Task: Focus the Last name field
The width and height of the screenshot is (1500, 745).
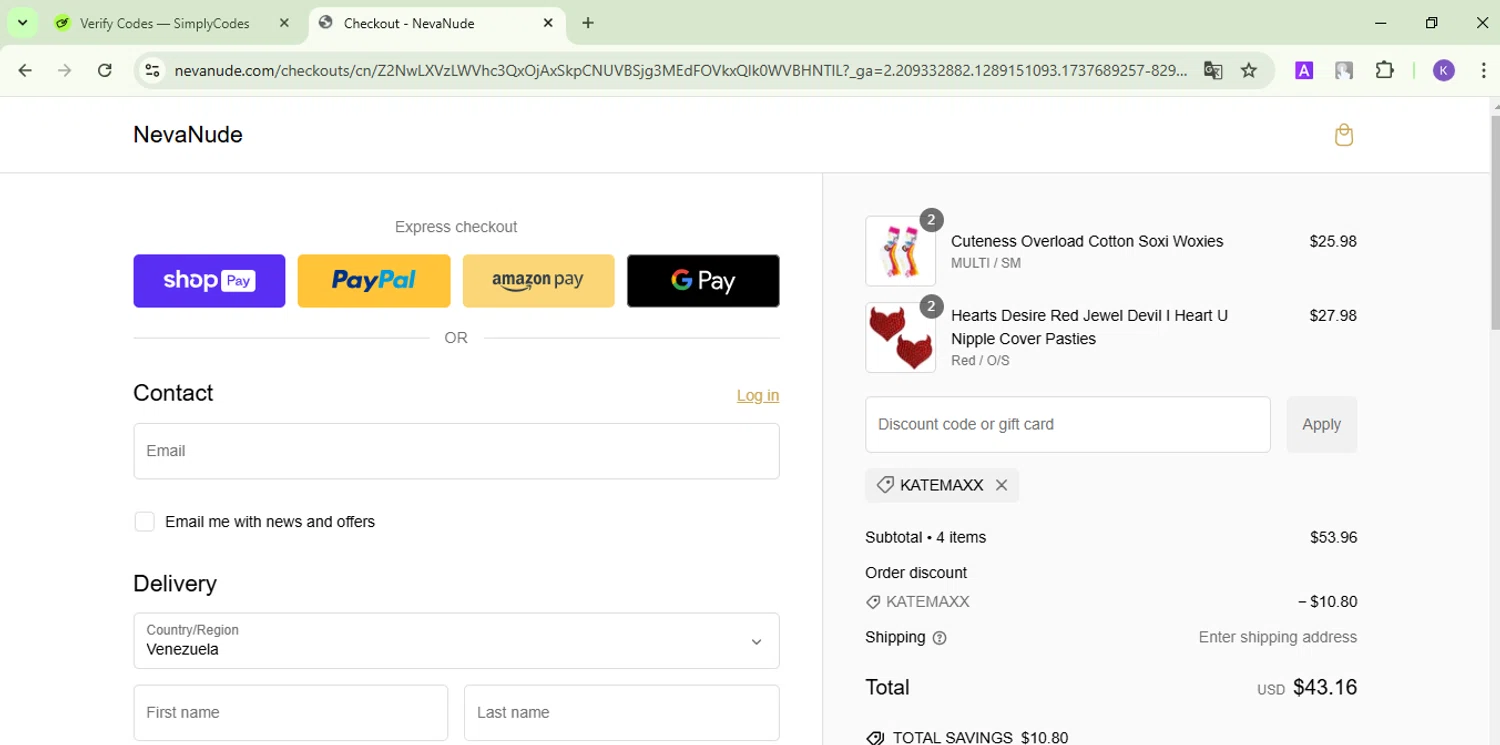Action: click(x=622, y=713)
